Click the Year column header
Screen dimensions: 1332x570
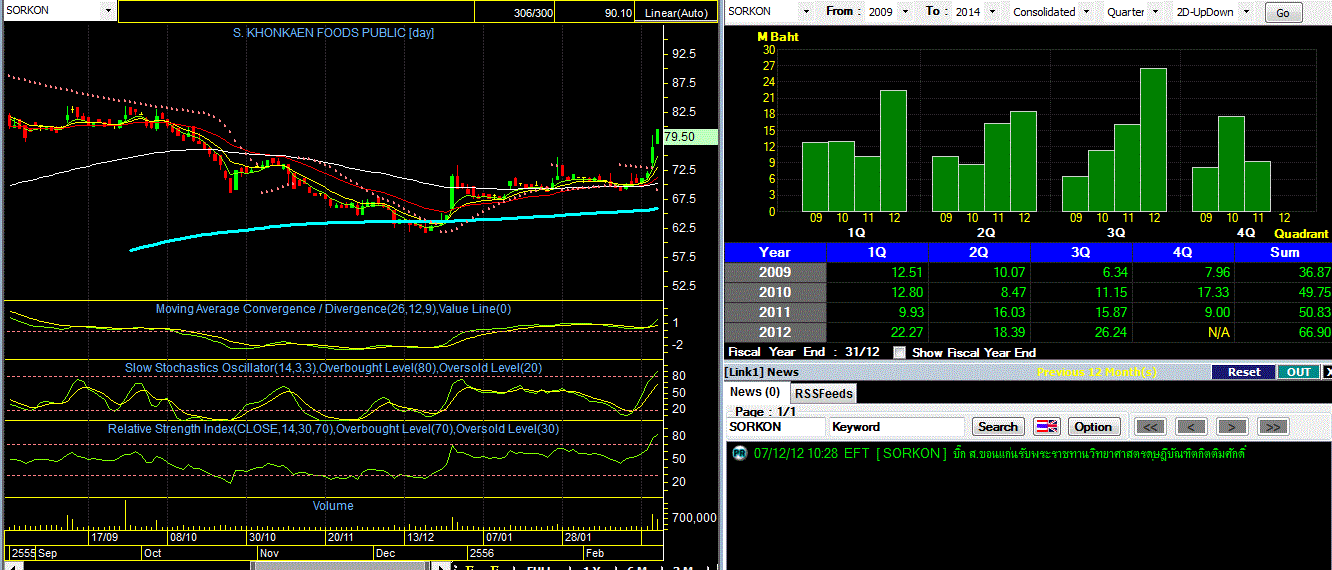tap(775, 252)
